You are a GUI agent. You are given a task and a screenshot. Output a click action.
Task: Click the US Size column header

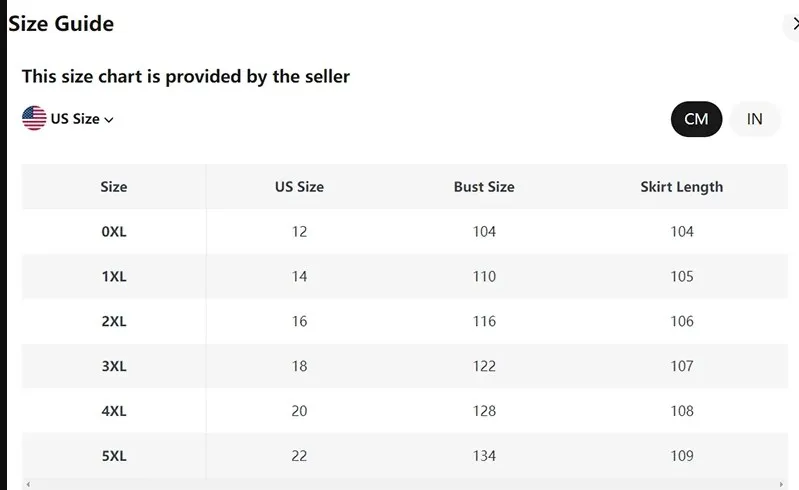(299, 186)
